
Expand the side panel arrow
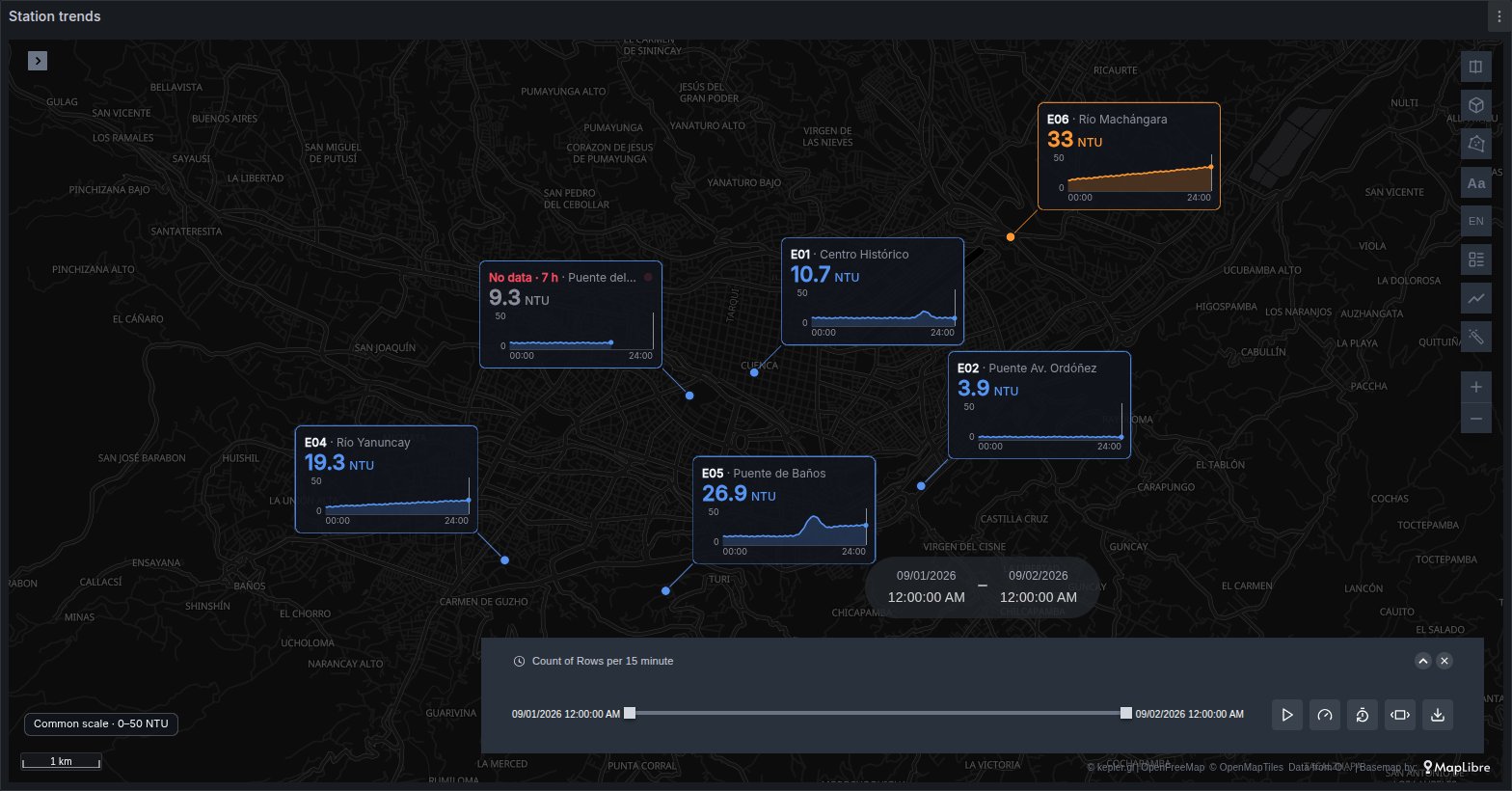click(x=38, y=61)
